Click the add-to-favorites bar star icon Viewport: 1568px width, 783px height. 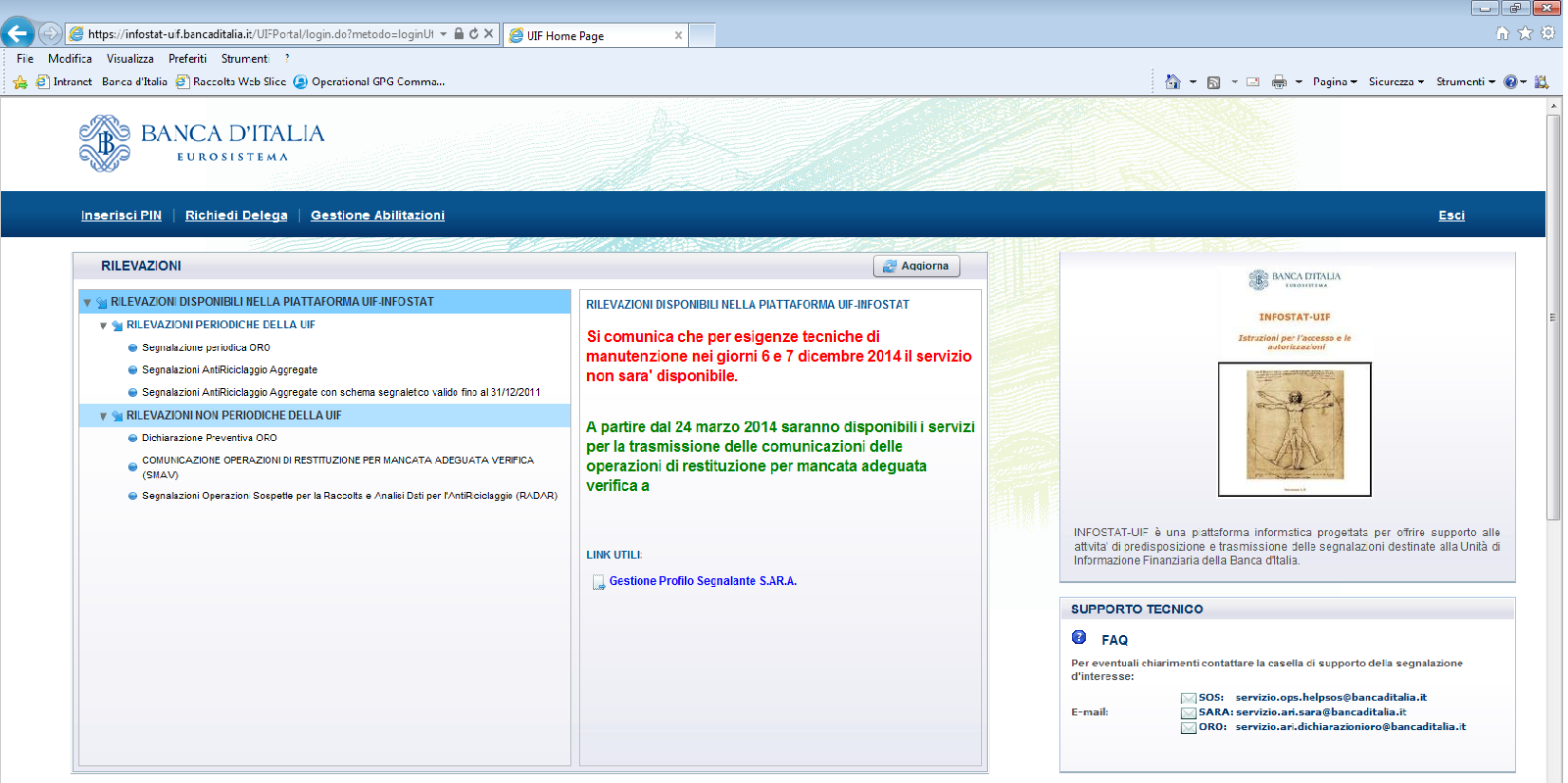20,82
